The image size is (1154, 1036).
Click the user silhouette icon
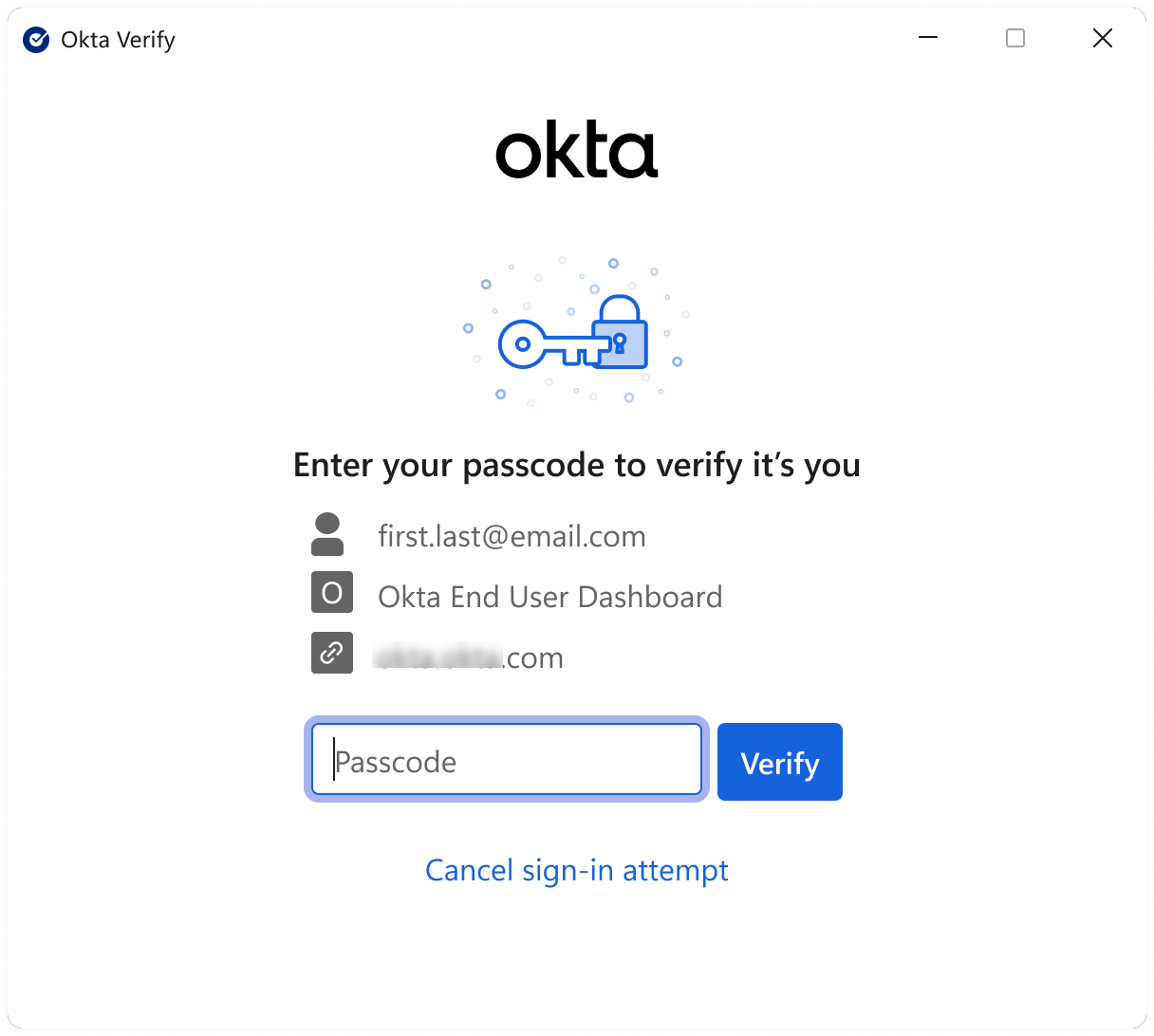[327, 535]
